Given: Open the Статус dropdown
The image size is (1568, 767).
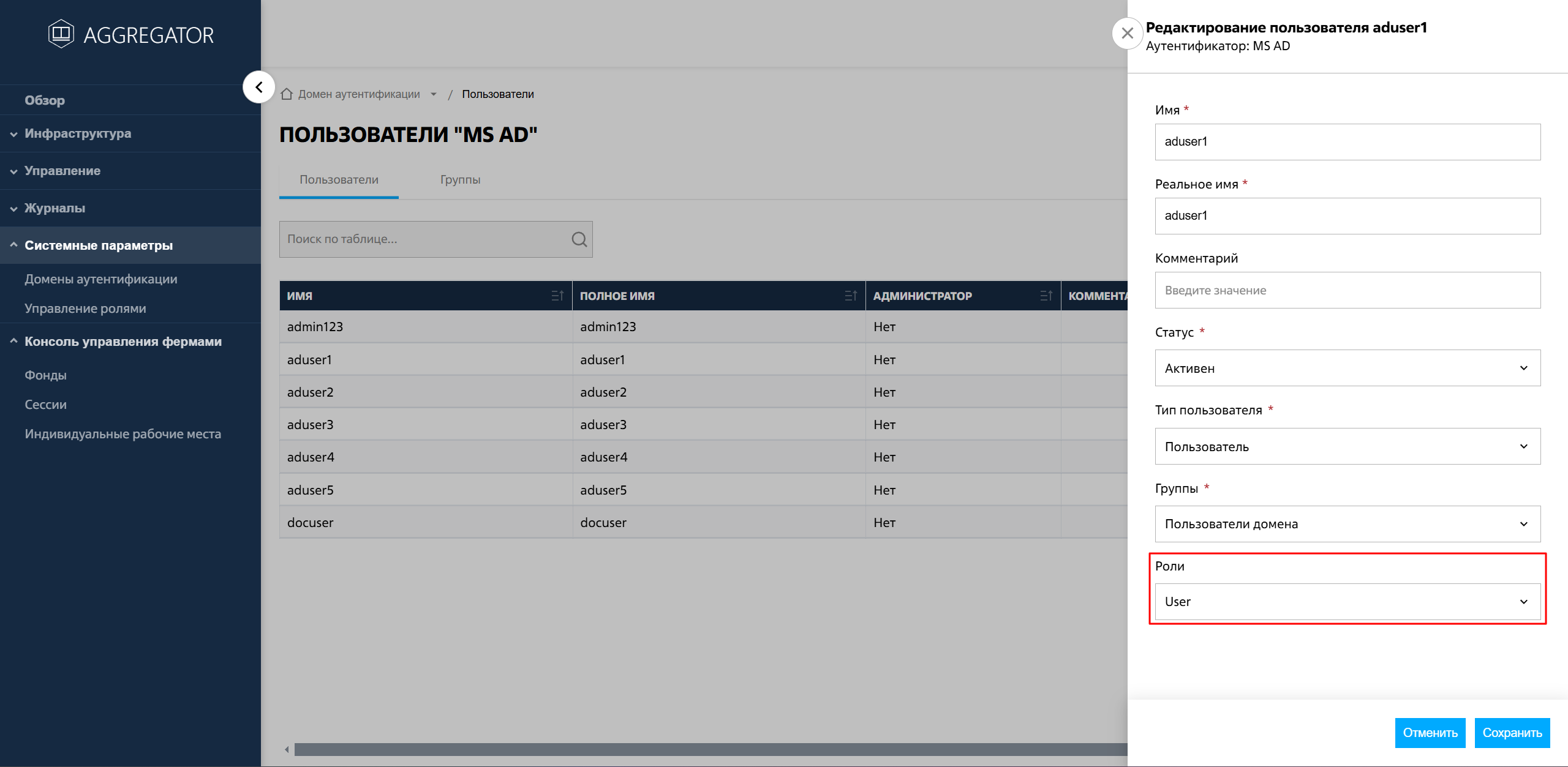Looking at the screenshot, I should [x=1347, y=368].
